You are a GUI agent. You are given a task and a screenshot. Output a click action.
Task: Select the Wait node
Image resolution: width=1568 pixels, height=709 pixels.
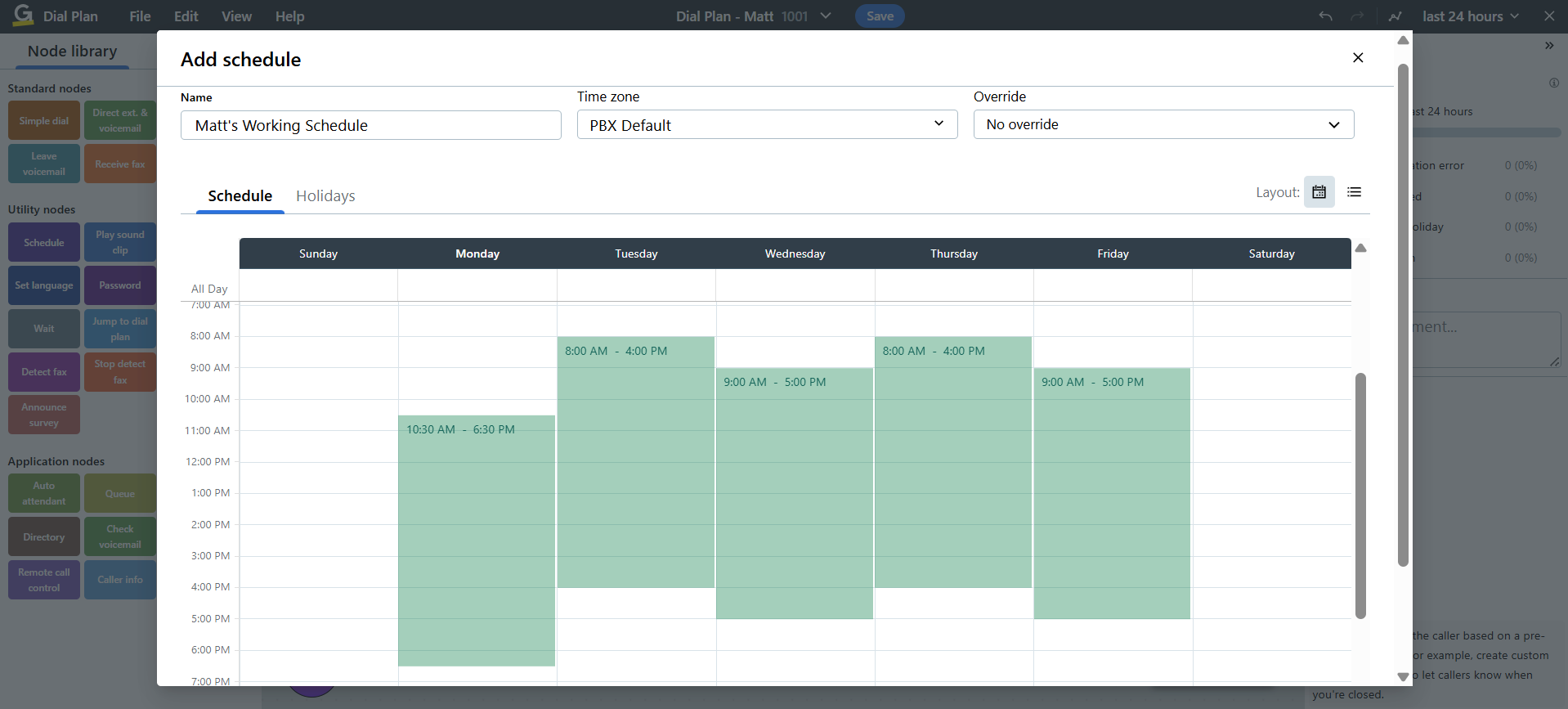[x=44, y=329]
